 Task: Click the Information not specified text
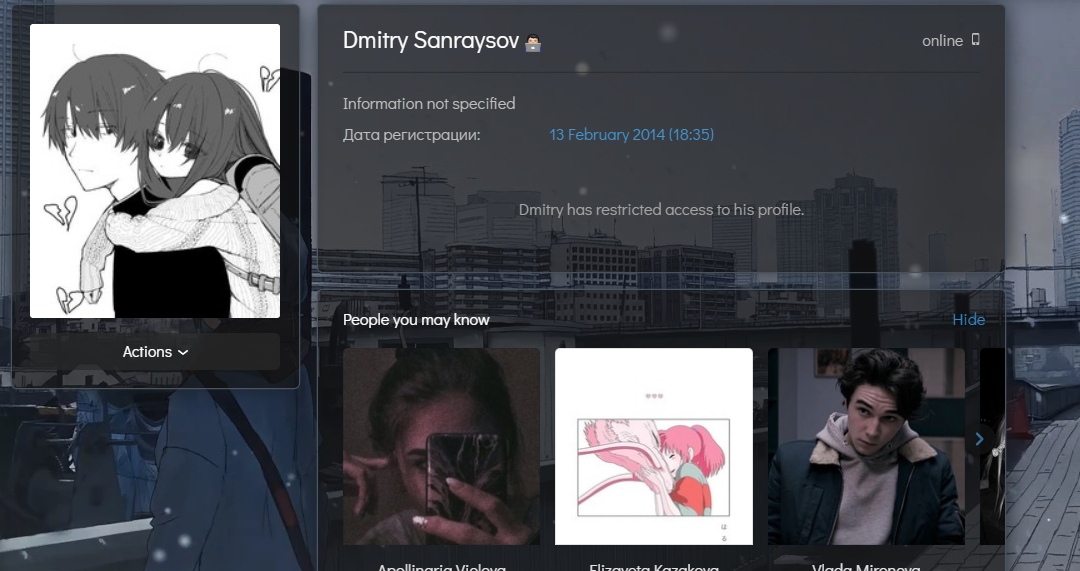point(429,103)
